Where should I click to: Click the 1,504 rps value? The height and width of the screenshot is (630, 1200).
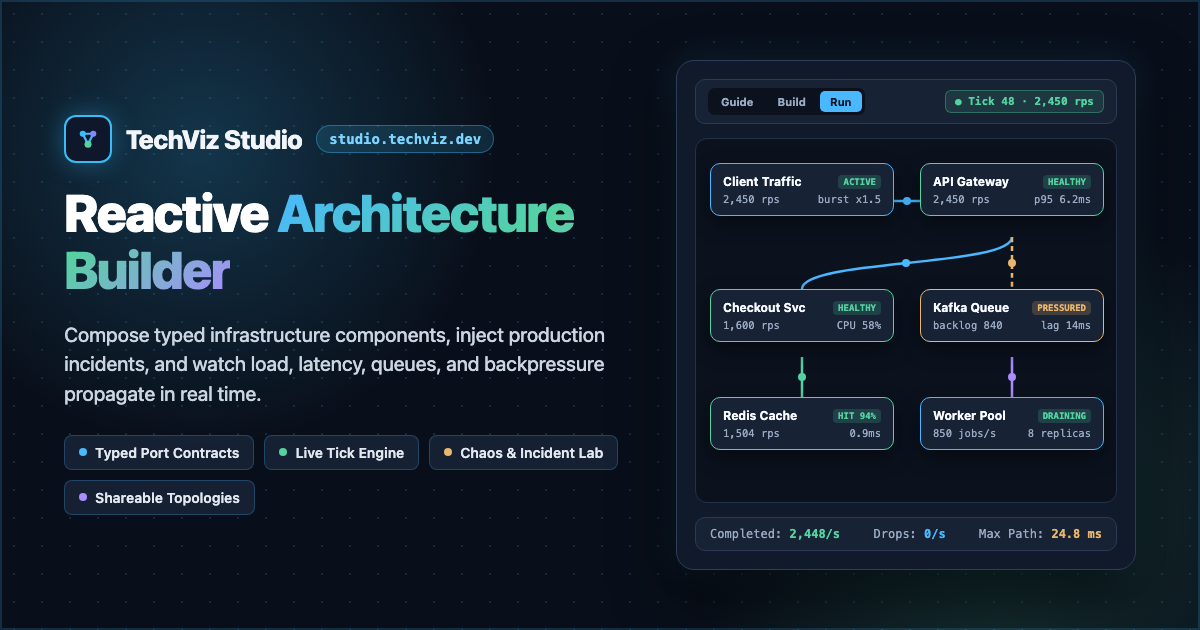(751, 434)
